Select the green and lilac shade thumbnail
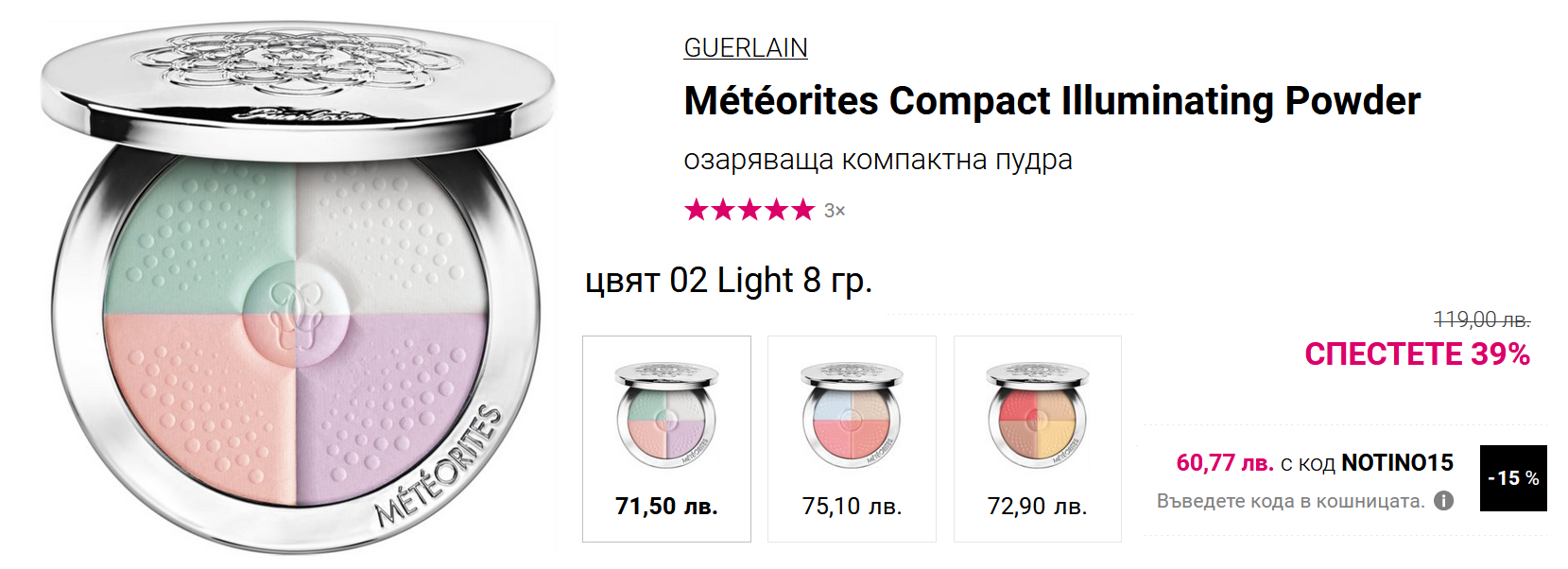Viewport: 1568px width, 569px height. tap(666, 414)
